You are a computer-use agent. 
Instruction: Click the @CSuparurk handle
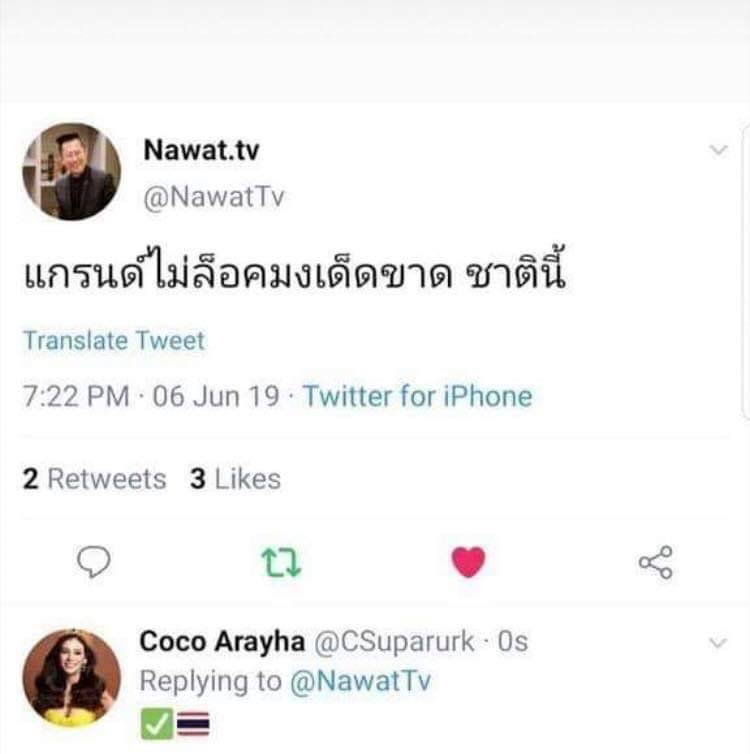pyautogui.click(x=394, y=641)
